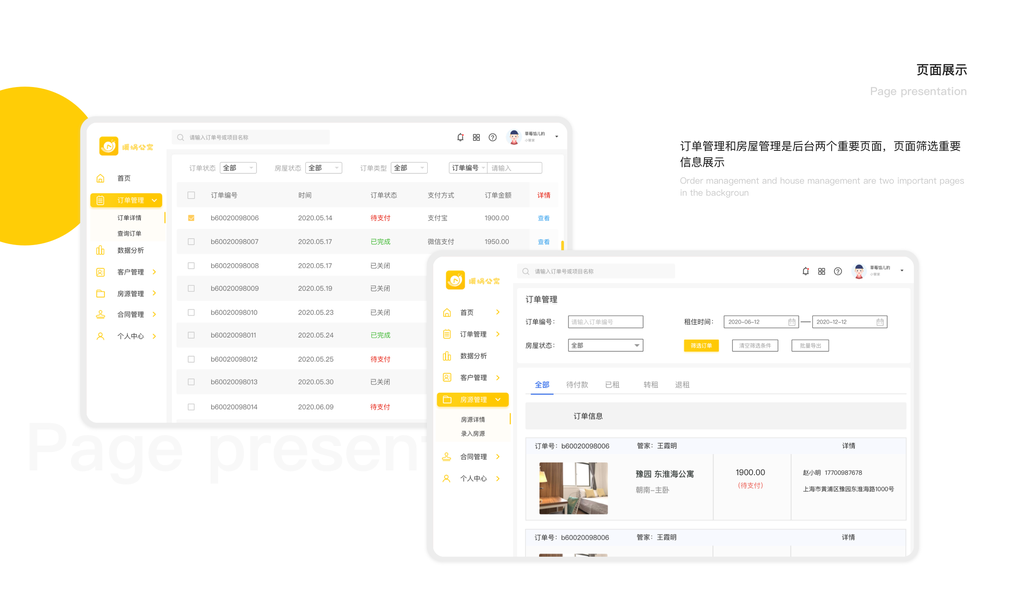The image size is (1027, 600).
Task: Click the 清空筛选条件 button
Action: coord(755,345)
